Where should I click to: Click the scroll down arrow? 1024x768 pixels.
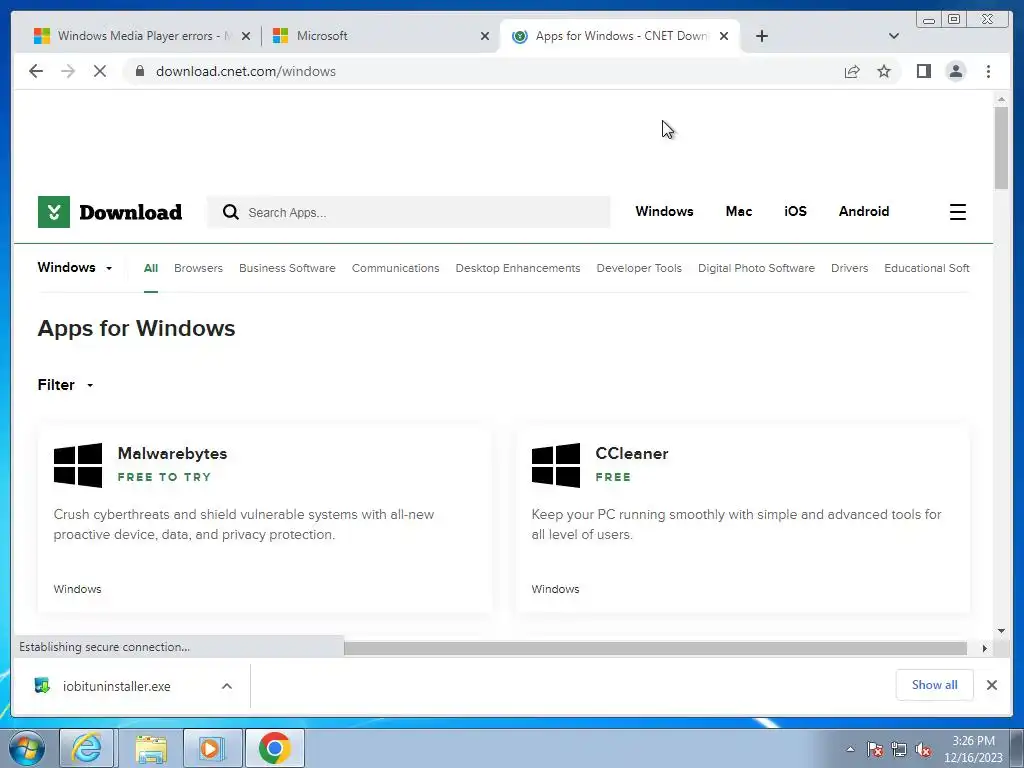pos(1001,631)
